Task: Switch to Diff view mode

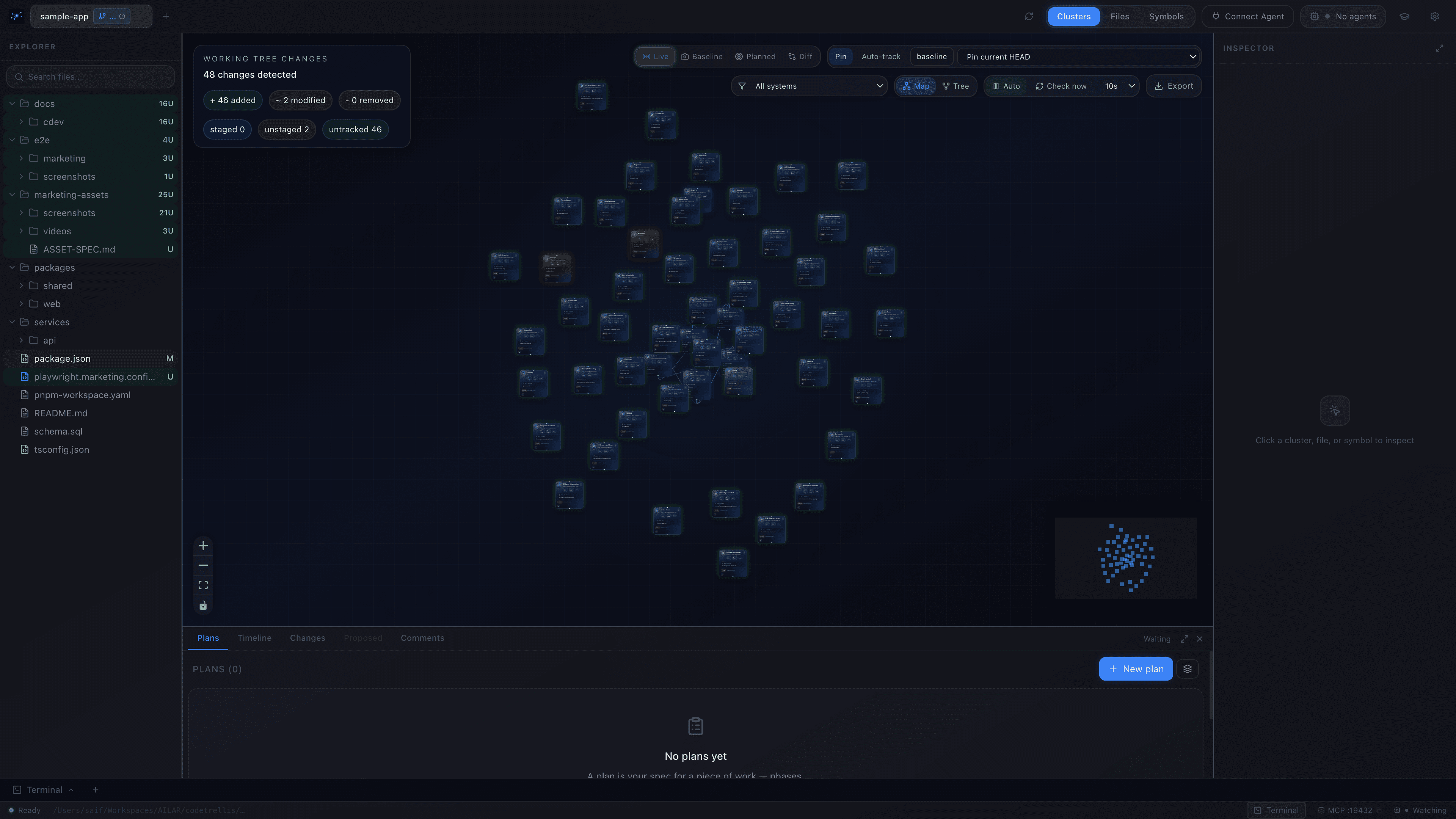Action: click(800, 56)
